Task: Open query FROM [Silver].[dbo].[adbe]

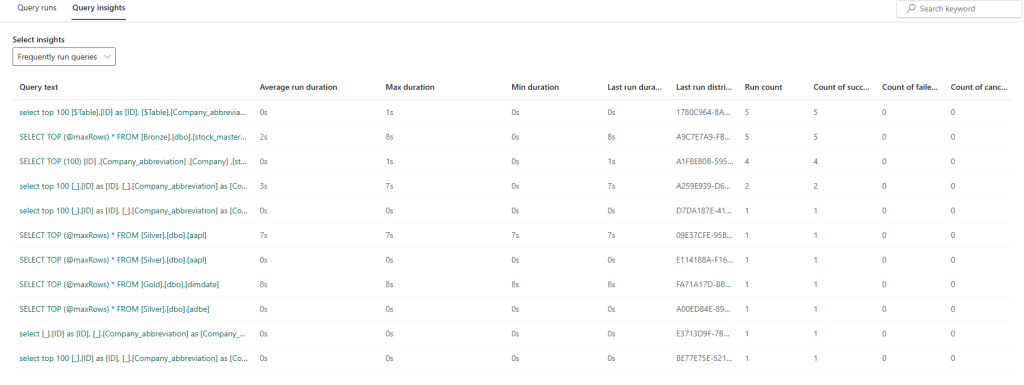Action: pyautogui.click(x=114, y=309)
